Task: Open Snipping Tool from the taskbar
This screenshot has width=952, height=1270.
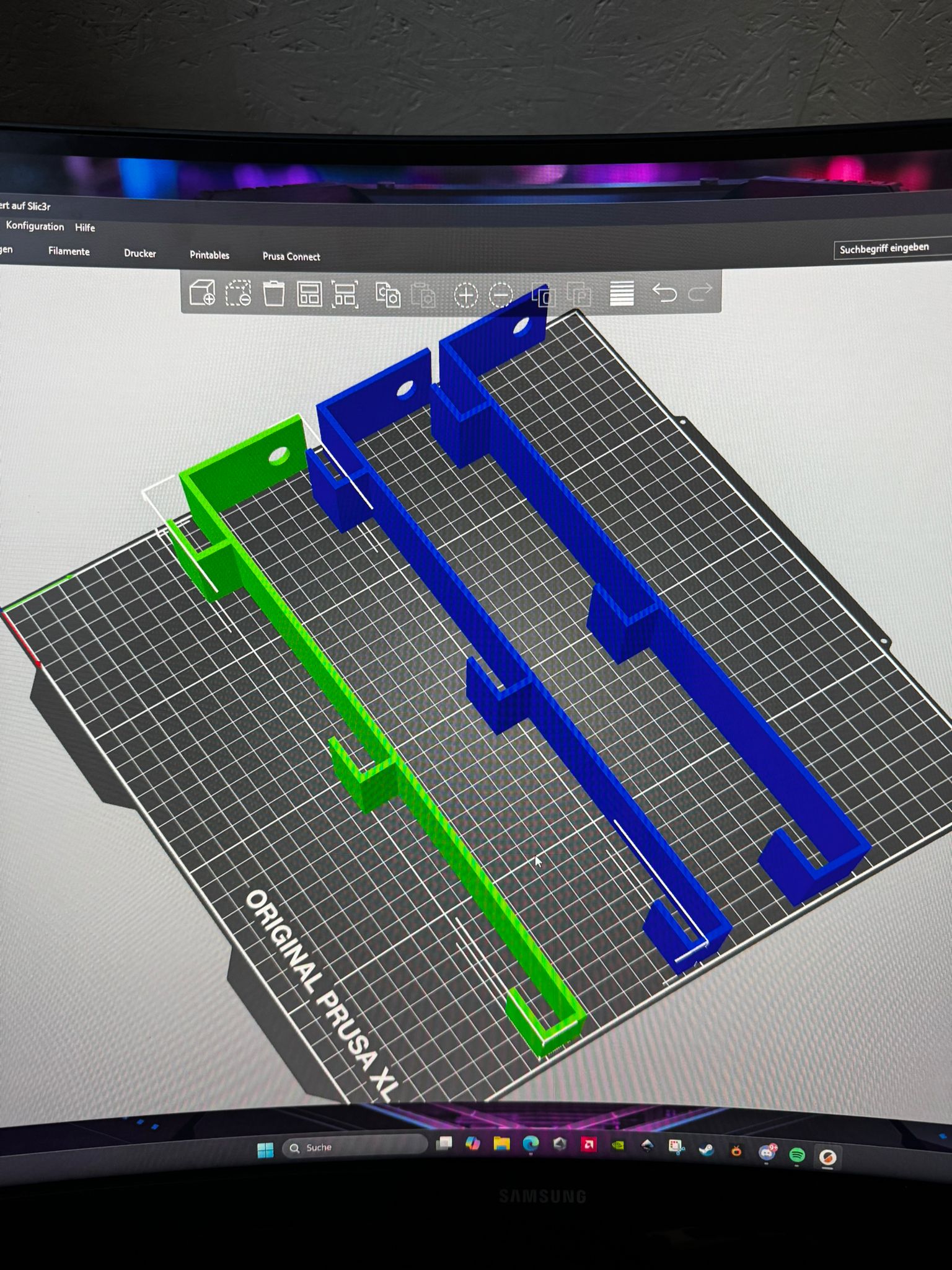Action: tap(676, 1148)
